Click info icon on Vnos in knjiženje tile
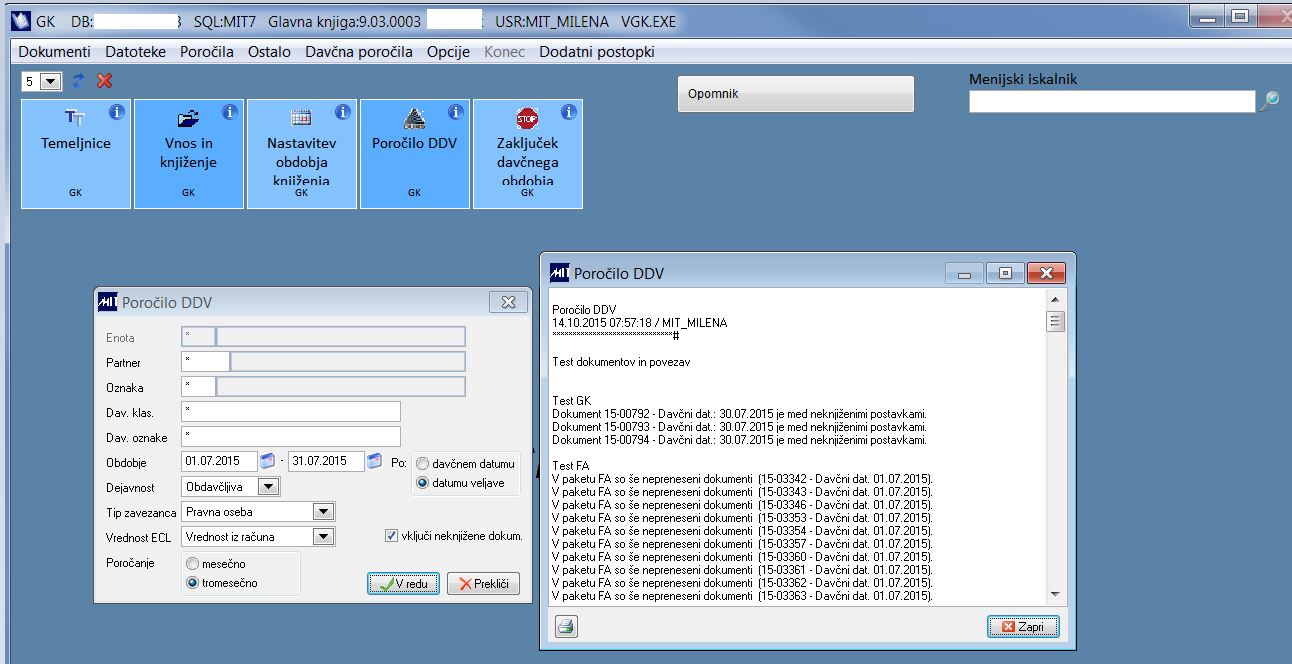This screenshot has width=1292, height=664. point(230,112)
